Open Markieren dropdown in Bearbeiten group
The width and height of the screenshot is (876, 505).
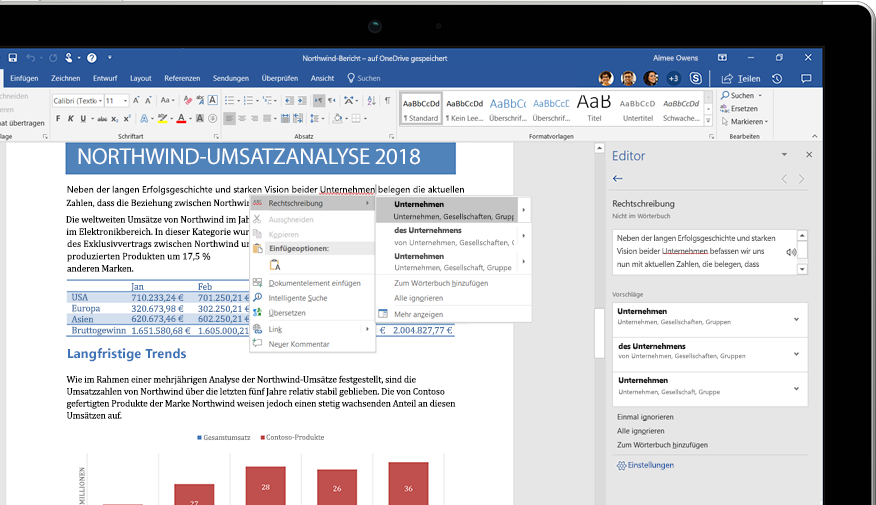744,122
